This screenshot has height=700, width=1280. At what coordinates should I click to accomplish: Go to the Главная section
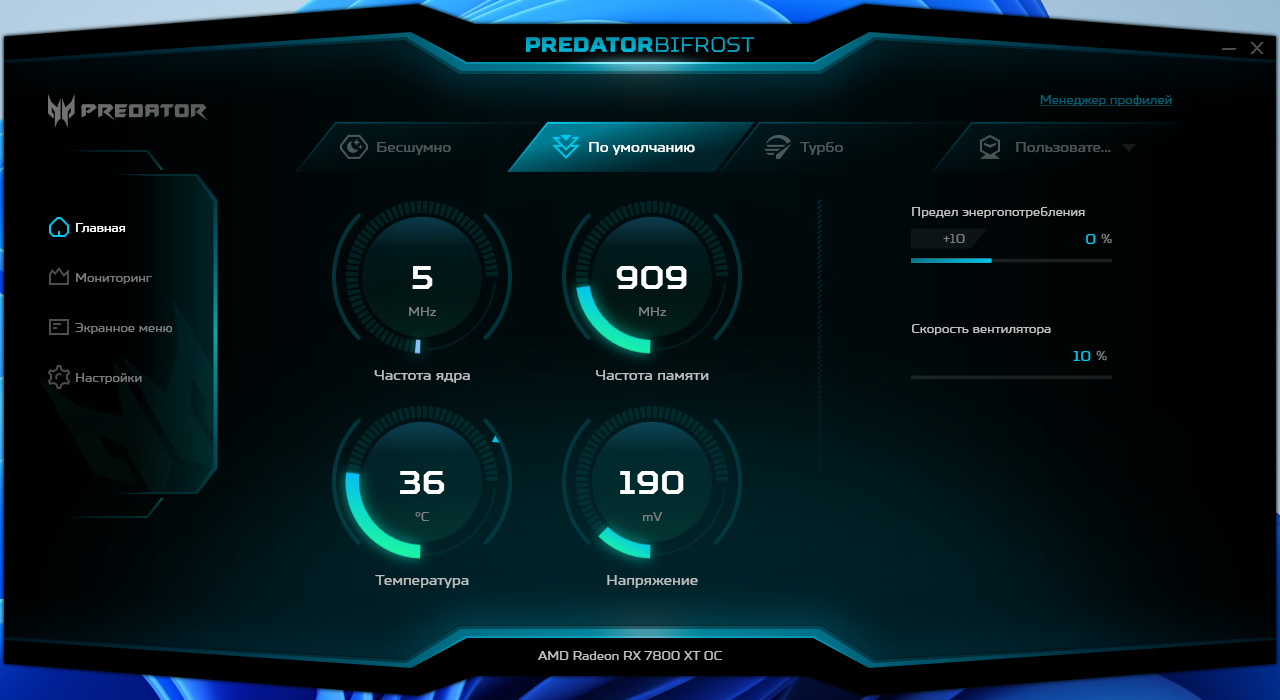click(x=100, y=227)
